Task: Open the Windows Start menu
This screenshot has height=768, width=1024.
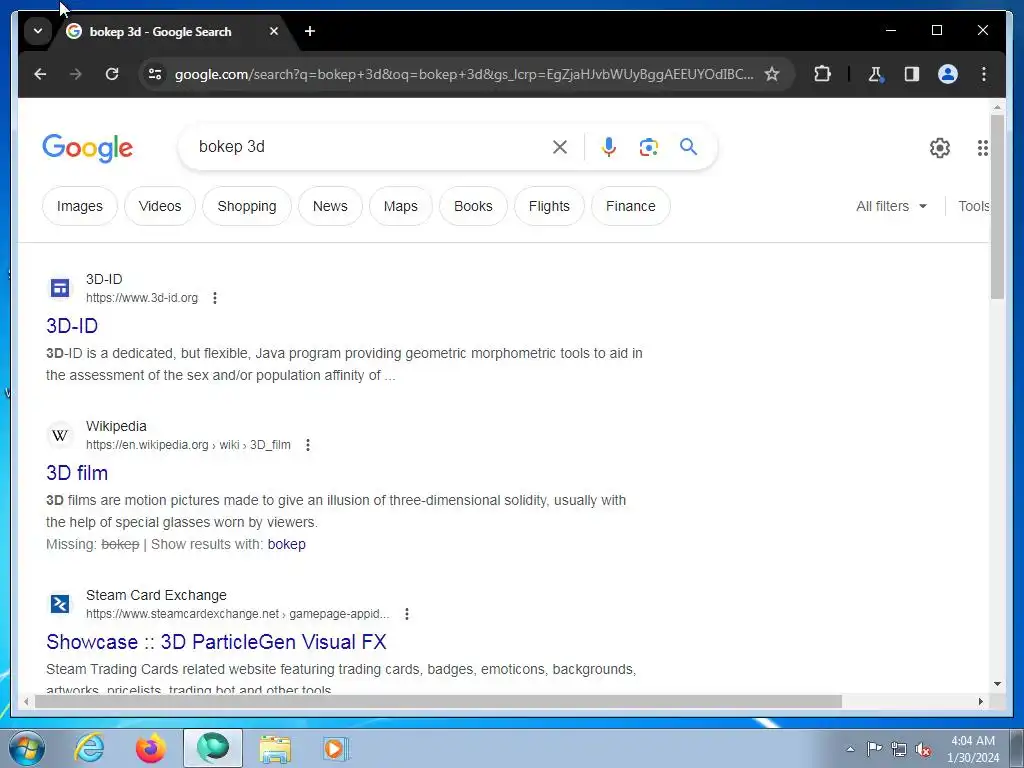Action: pos(27,748)
